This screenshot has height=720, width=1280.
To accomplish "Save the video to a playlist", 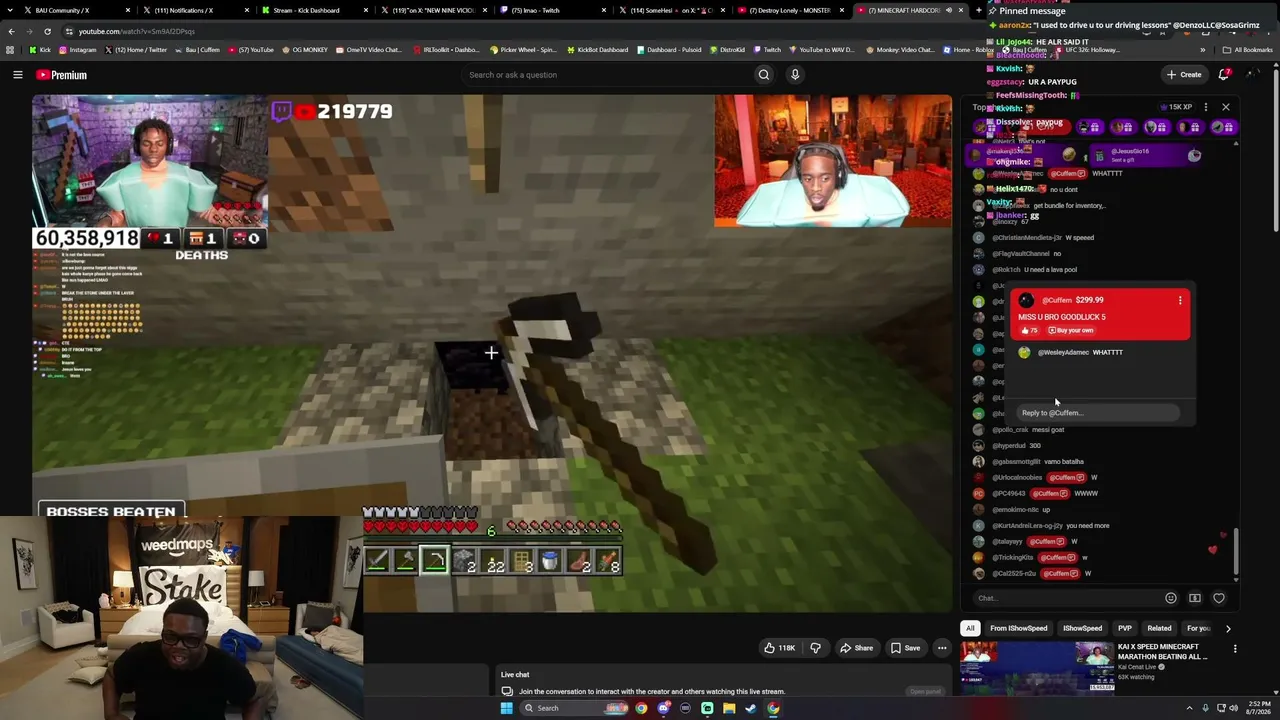I will point(905,648).
